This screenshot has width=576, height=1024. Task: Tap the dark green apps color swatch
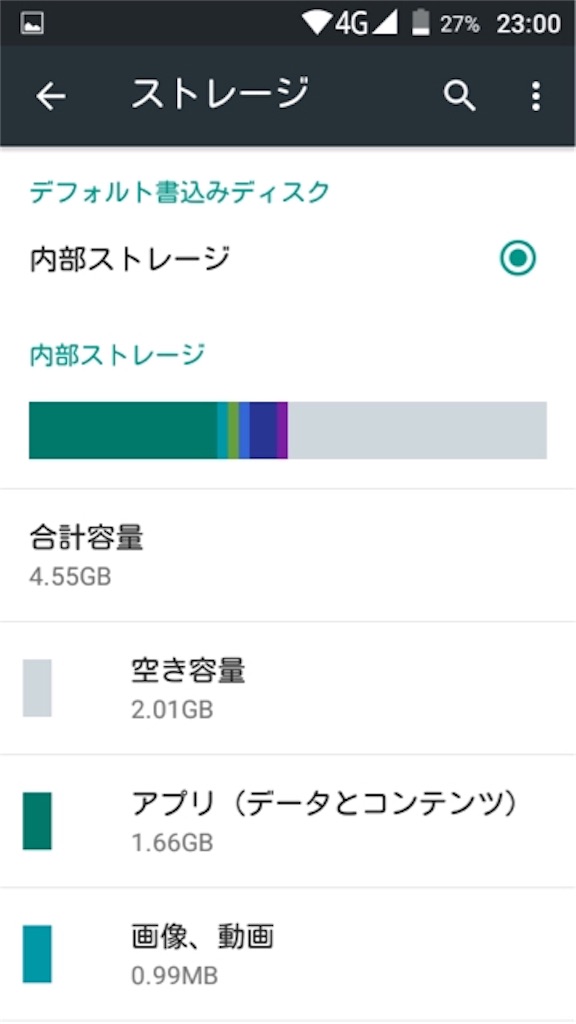pyautogui.click(x=37, y=821)
